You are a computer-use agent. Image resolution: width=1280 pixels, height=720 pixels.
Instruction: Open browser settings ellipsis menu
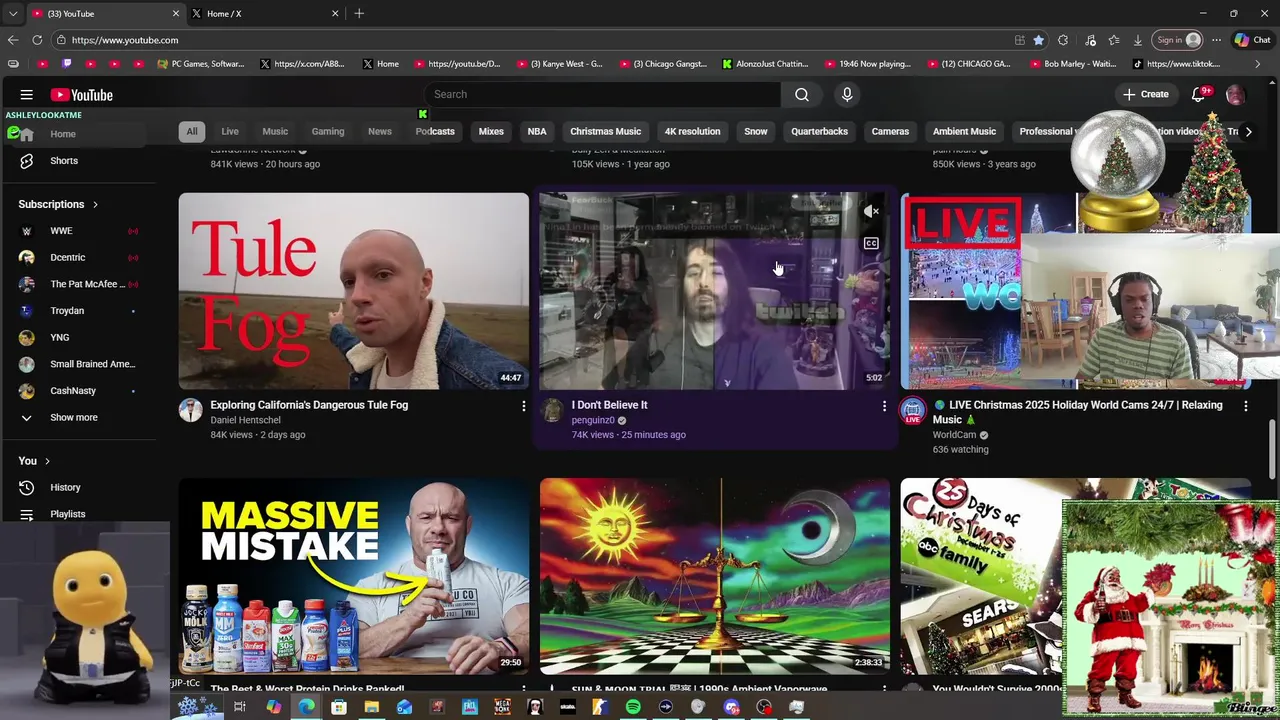coord(1216,40)
